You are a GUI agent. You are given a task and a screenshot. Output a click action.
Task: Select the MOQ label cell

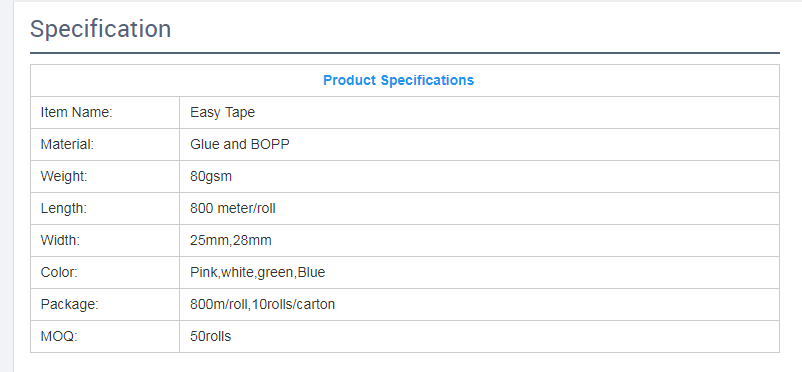(105, 337)
